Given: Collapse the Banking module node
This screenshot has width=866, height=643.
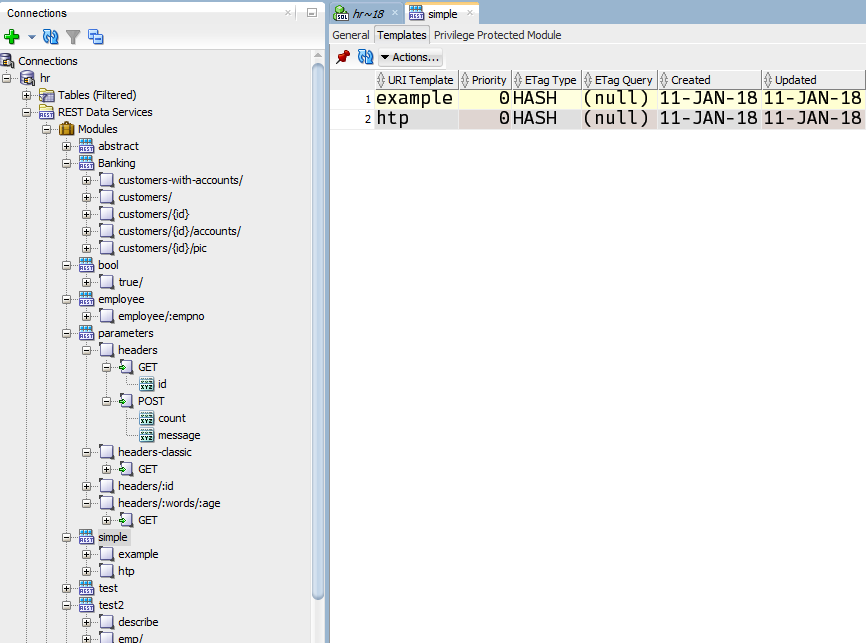Looking at the screenshot, I should click(x=67, y=163).
